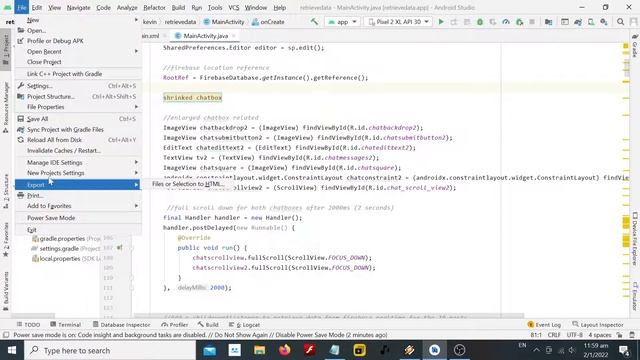Viewport: 640px width, 360px height.
Task: Open the AVD Manager device icon
Action: point(591,22)
